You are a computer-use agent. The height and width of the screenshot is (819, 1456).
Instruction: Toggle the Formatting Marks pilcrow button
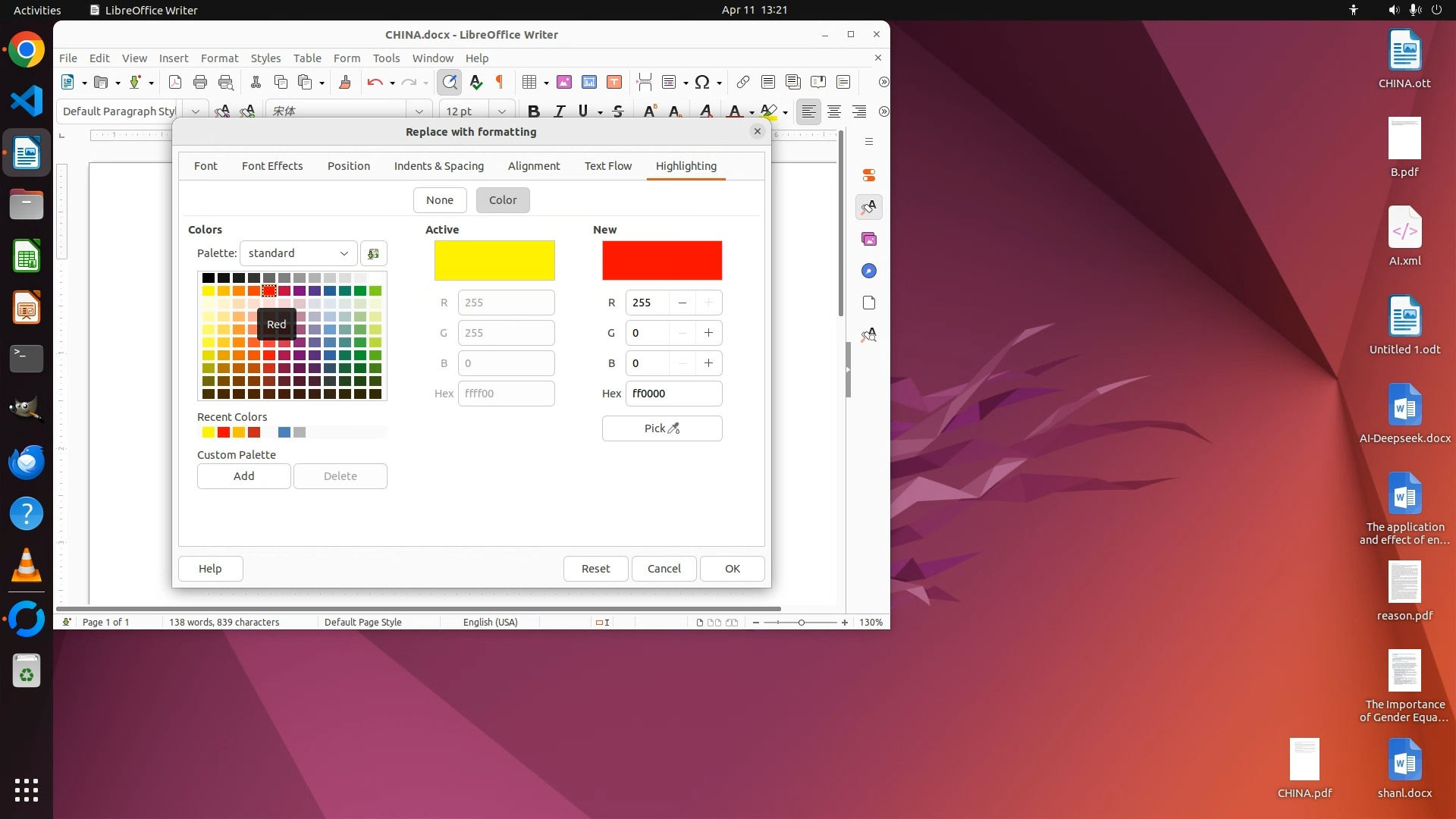[500, 82]
